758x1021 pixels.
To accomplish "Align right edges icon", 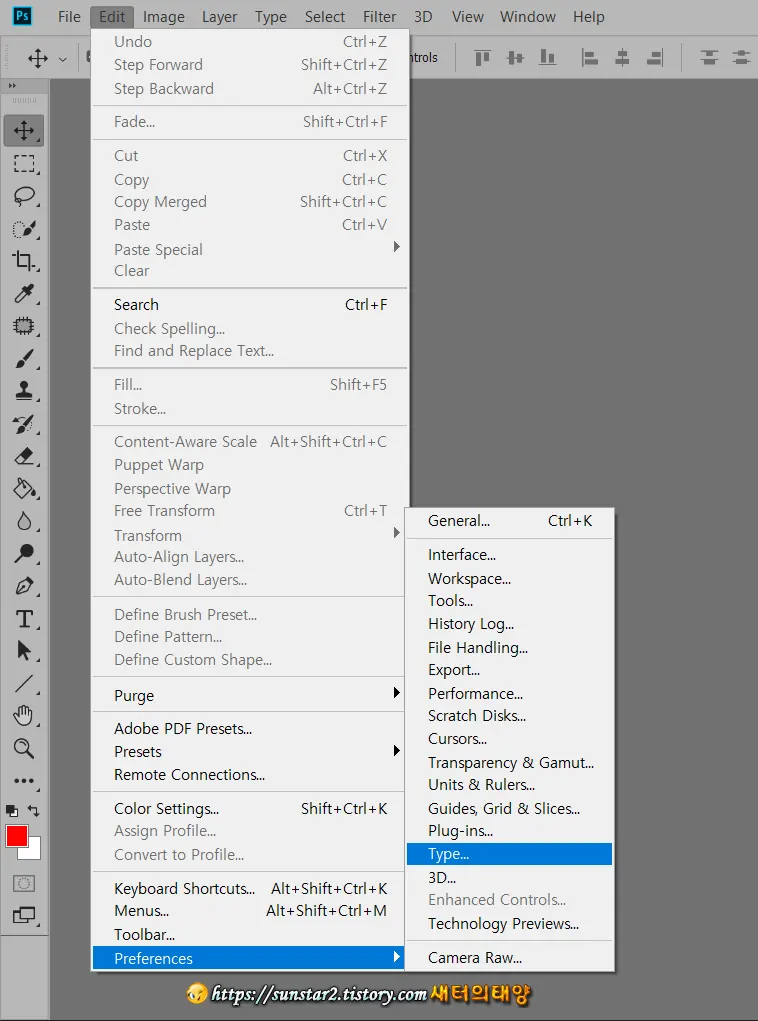I will pyautogui.click(x=654, y=58).
